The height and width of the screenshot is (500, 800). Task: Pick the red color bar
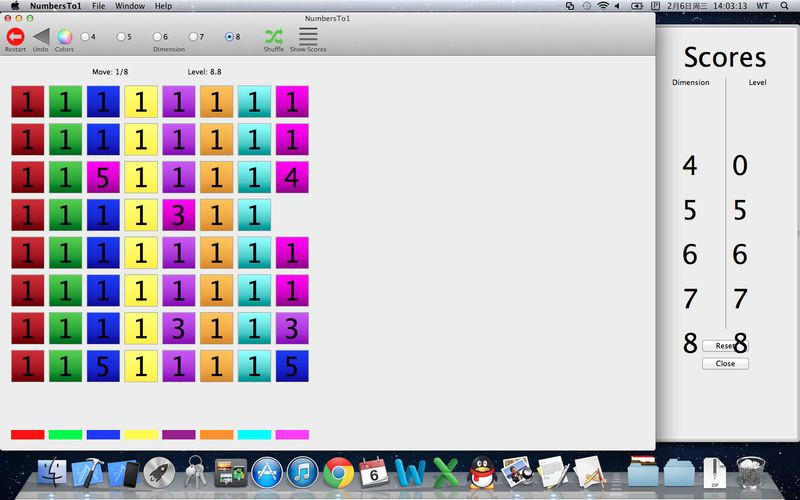28,435
